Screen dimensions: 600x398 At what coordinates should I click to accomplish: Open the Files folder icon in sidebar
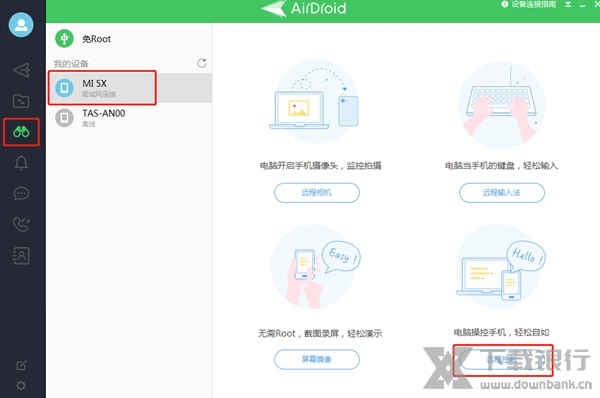[21, 101]
